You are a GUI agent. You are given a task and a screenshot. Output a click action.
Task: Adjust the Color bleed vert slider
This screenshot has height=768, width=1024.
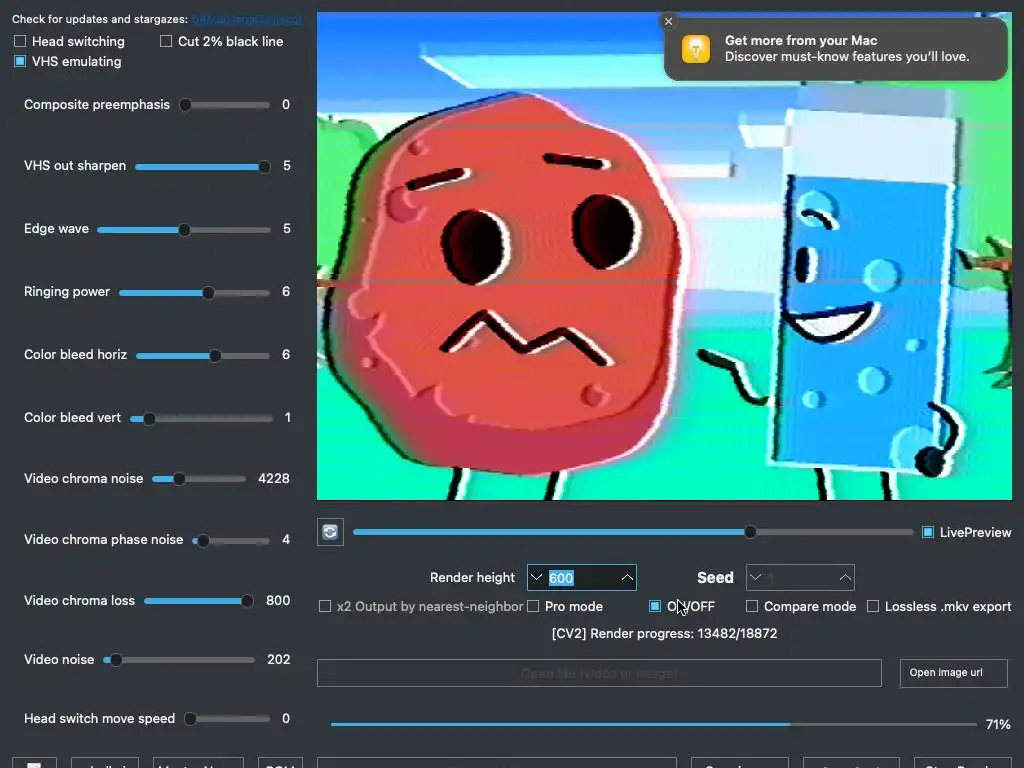pyautogui.click(x=201, y=419)
